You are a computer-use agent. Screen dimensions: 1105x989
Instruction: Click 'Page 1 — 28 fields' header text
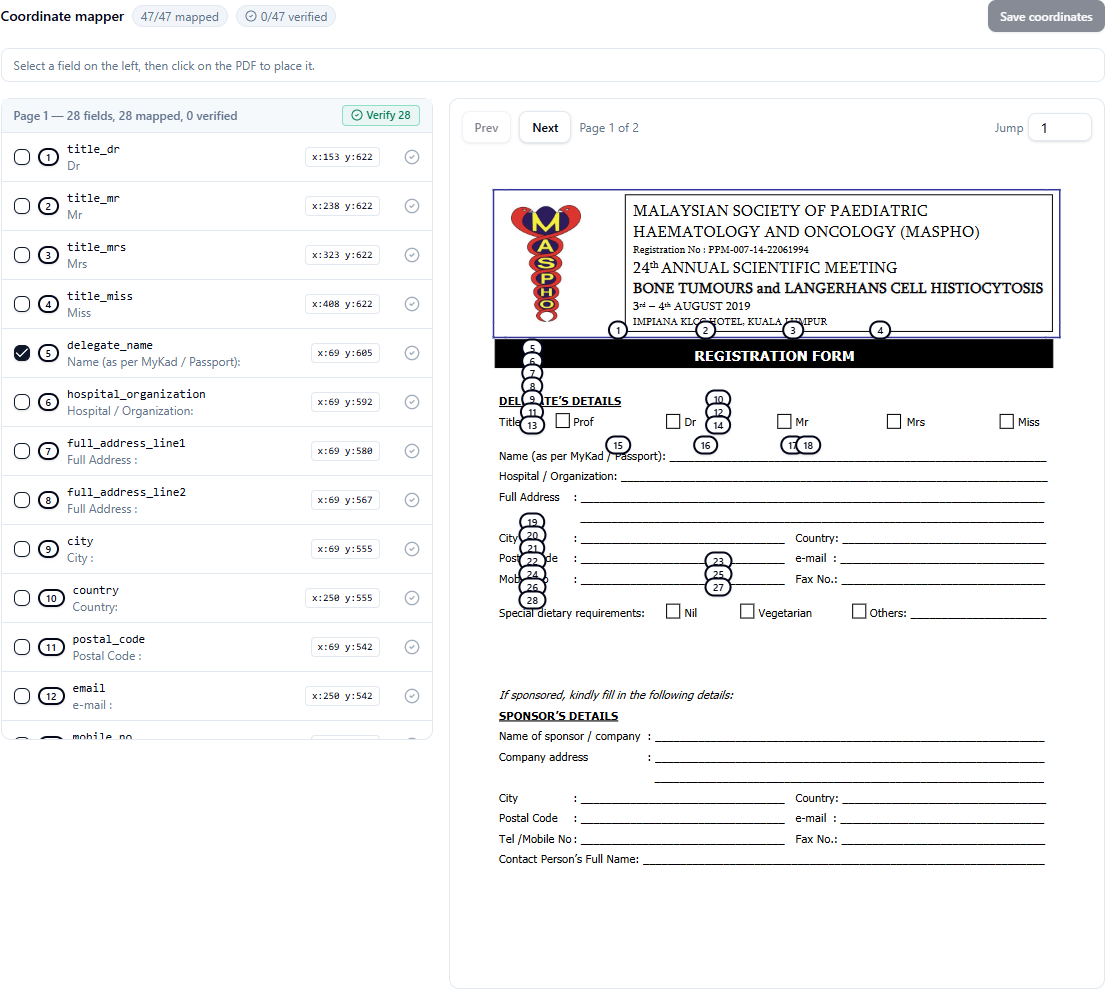click(125, 116)
